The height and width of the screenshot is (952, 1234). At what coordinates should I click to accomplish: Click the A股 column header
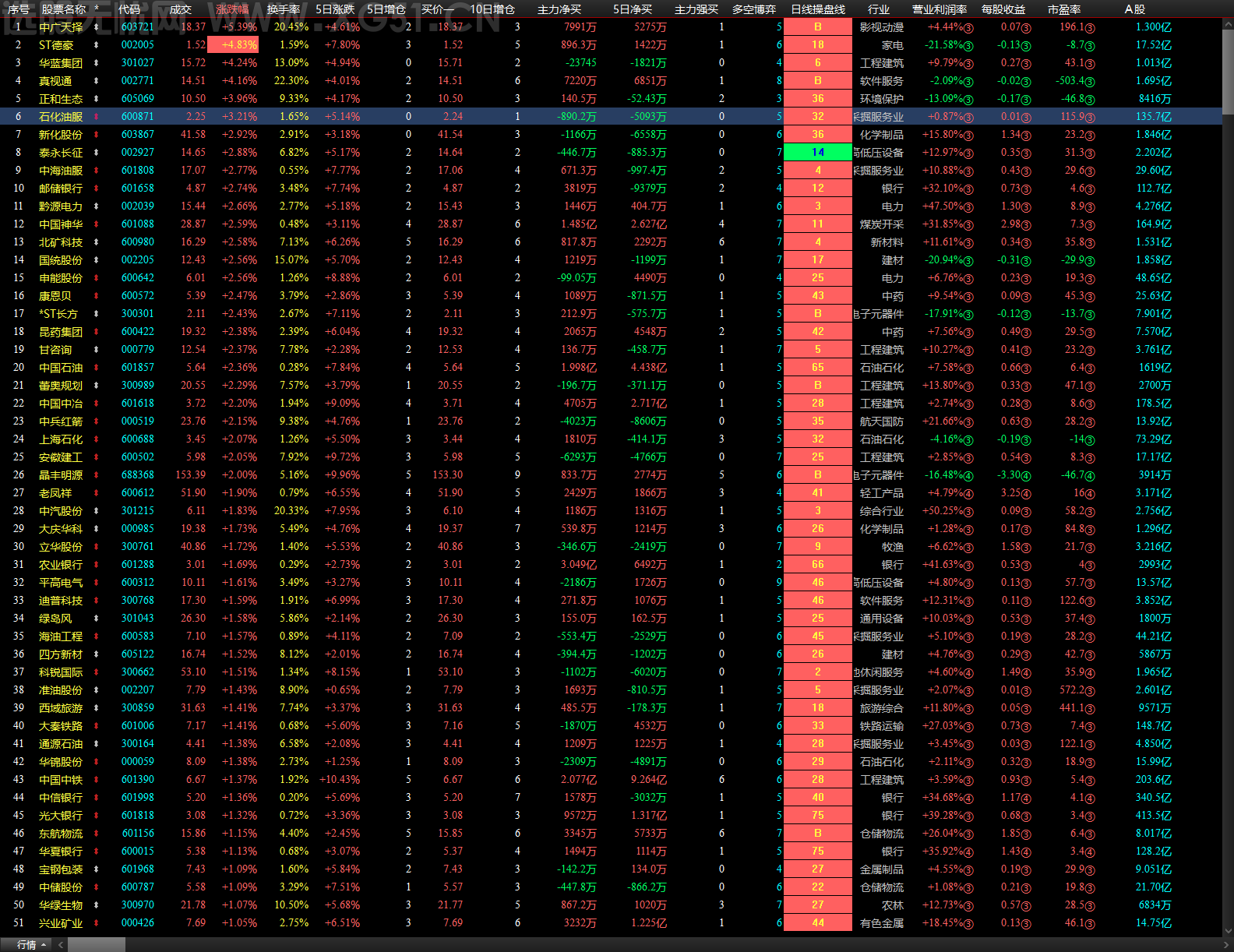[x=1135, y=9]
